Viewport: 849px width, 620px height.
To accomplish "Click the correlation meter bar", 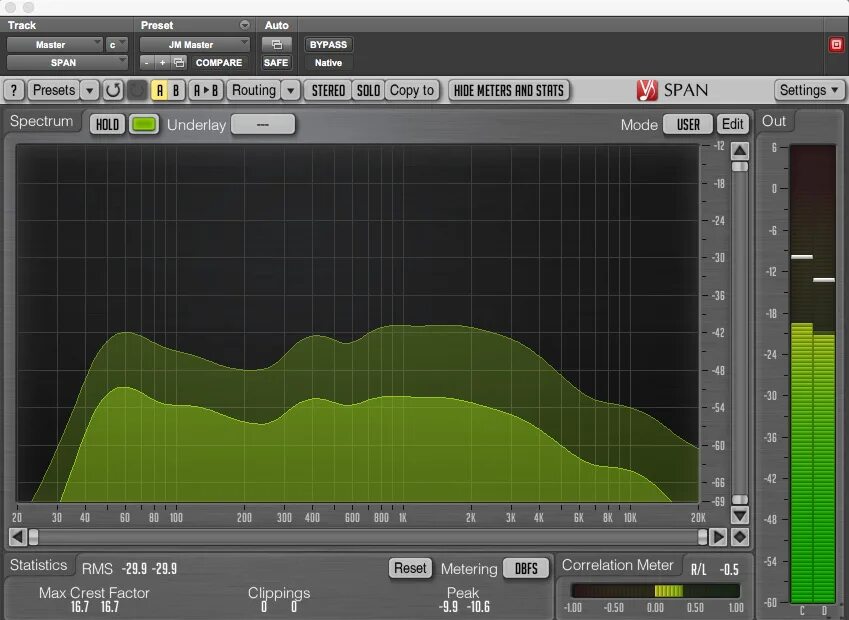I will pyautogui.click(x=655, y=591).
